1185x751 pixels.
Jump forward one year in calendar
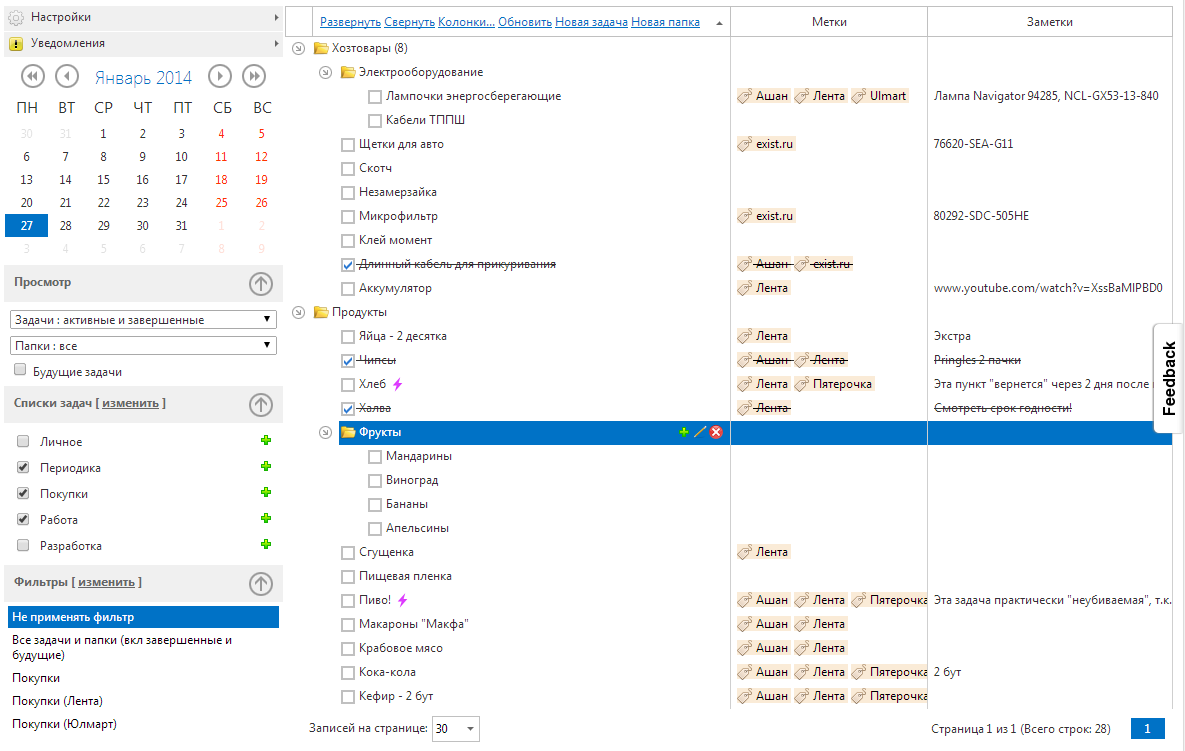(255, 76)
